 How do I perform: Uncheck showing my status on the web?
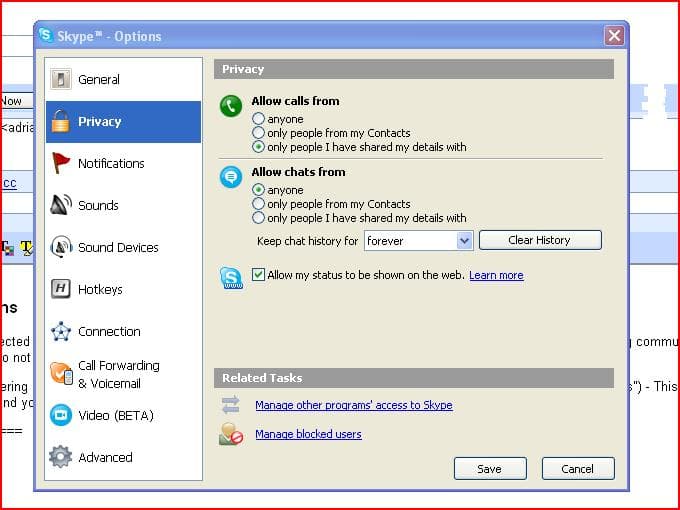pos(259,275)
